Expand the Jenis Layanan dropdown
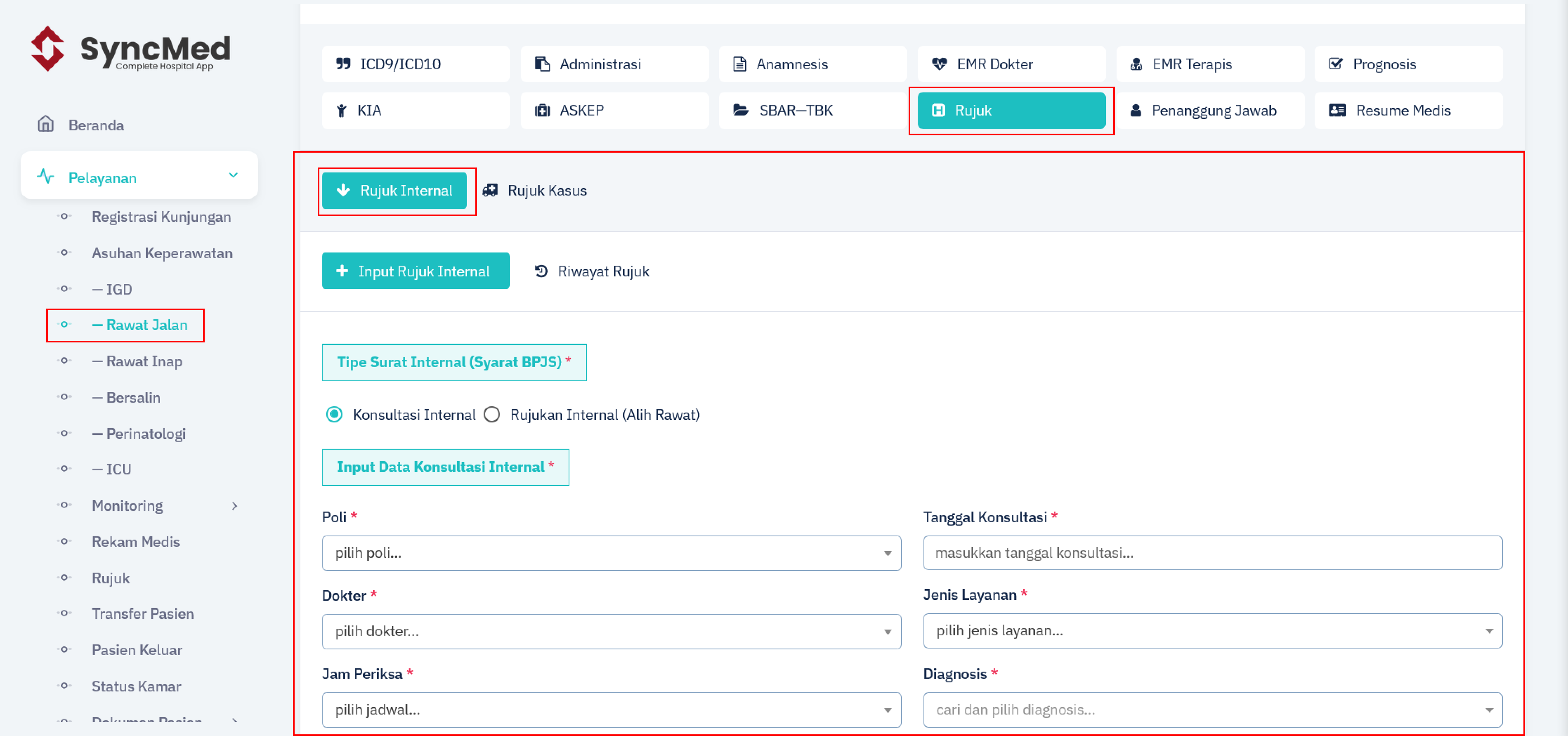Image resolution: width=1568 pixels, height=736 pixels. [x=1212, y=631]
